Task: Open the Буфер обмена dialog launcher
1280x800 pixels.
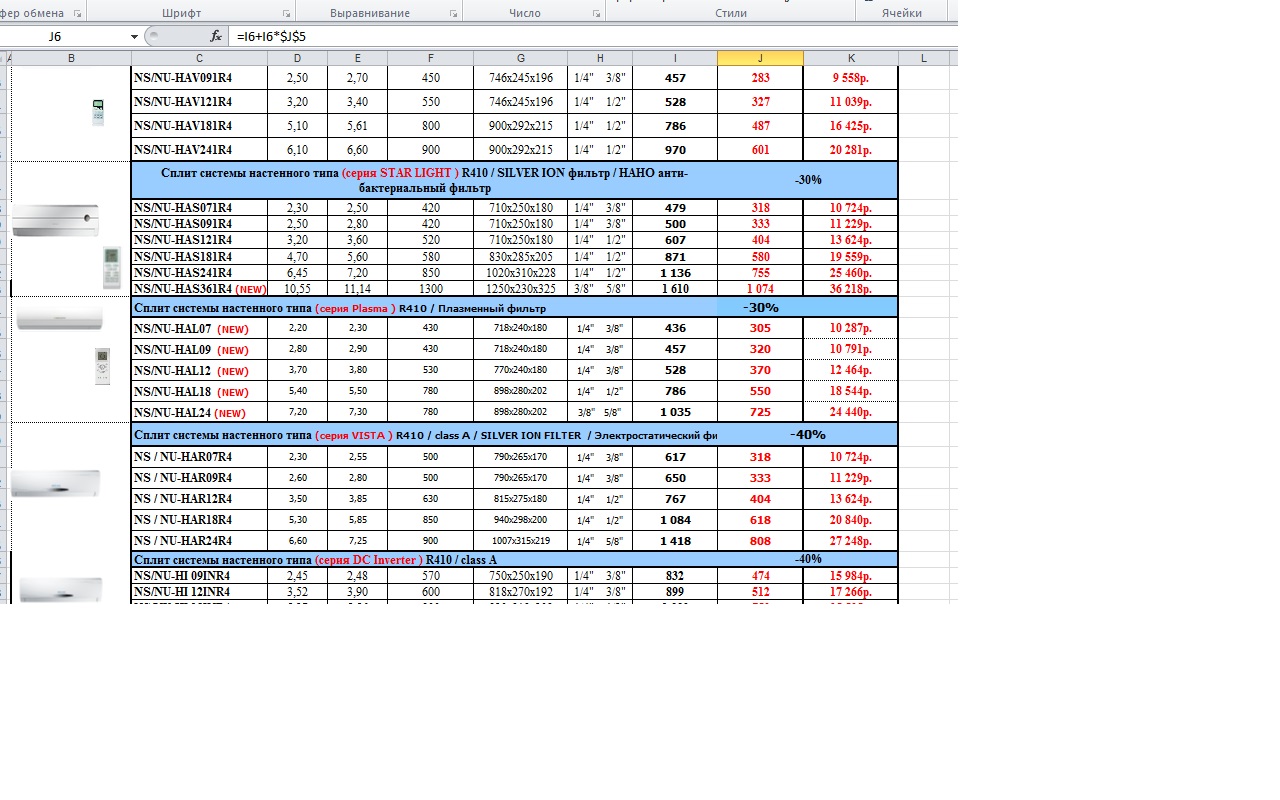Action: coord(77,14)
